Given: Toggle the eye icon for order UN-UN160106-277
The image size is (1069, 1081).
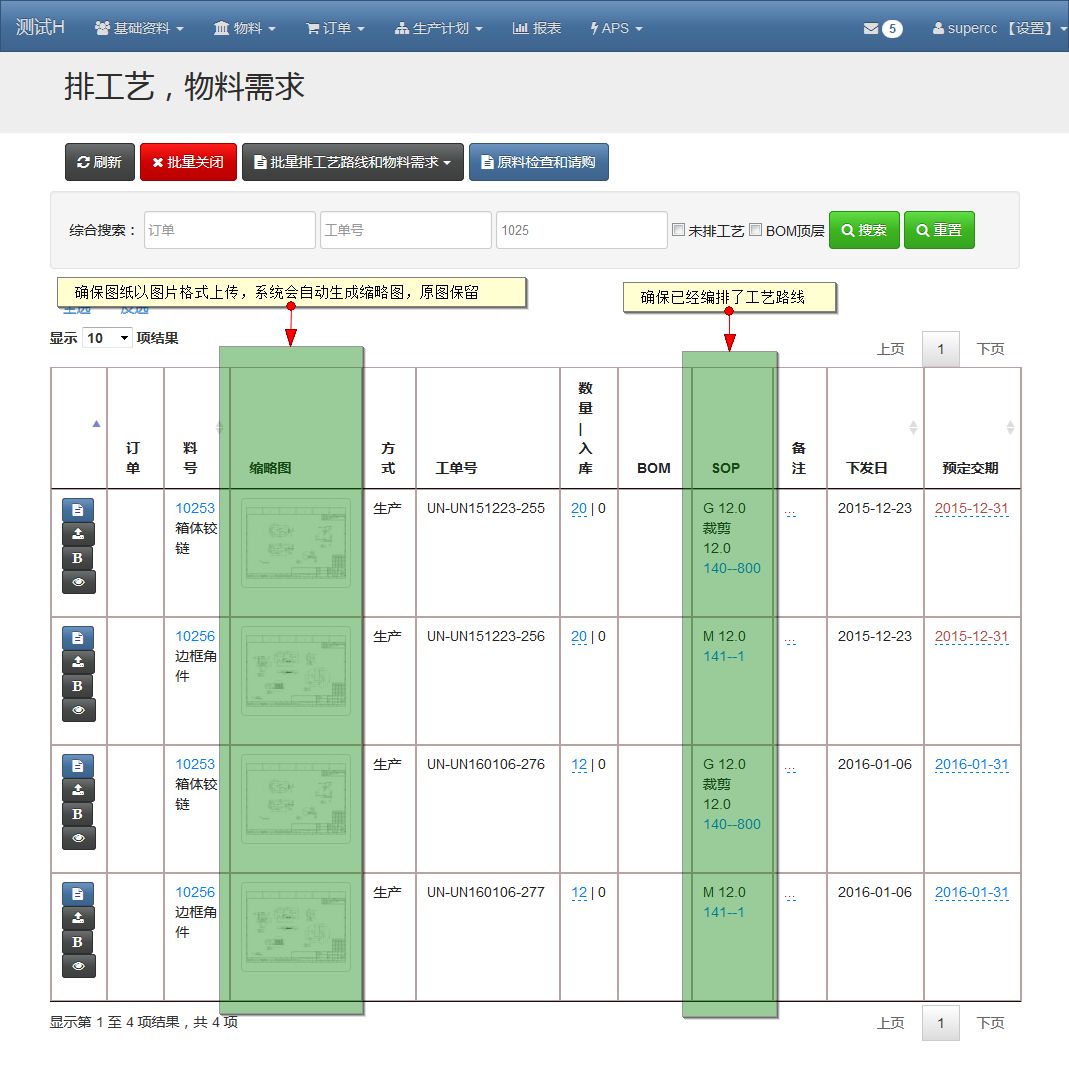Looking at the screenshot, I should (78, 966).
